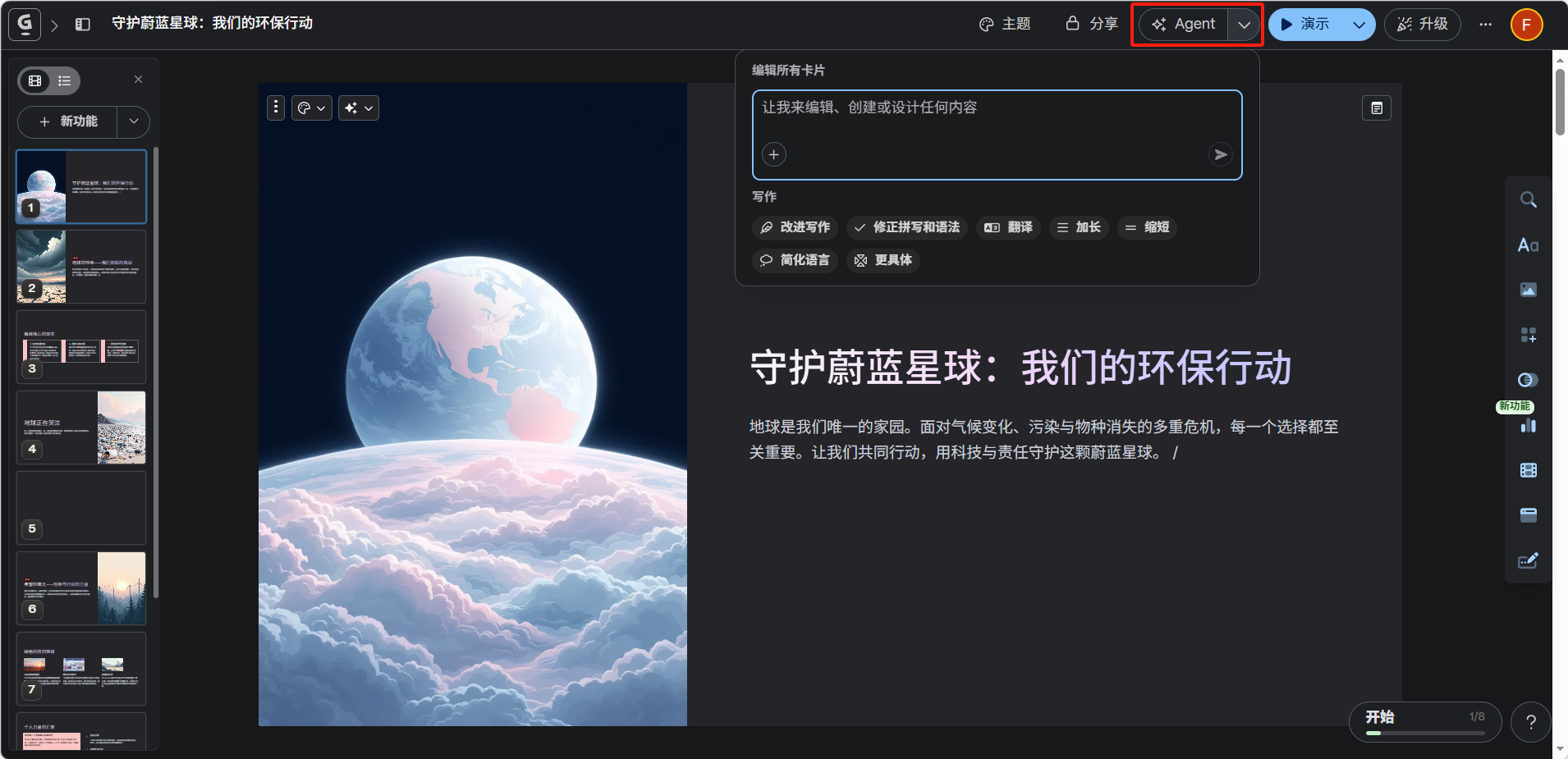
Task: Expand the 新功能 add card dropdown arrow
Action: [x=134, y=121]
